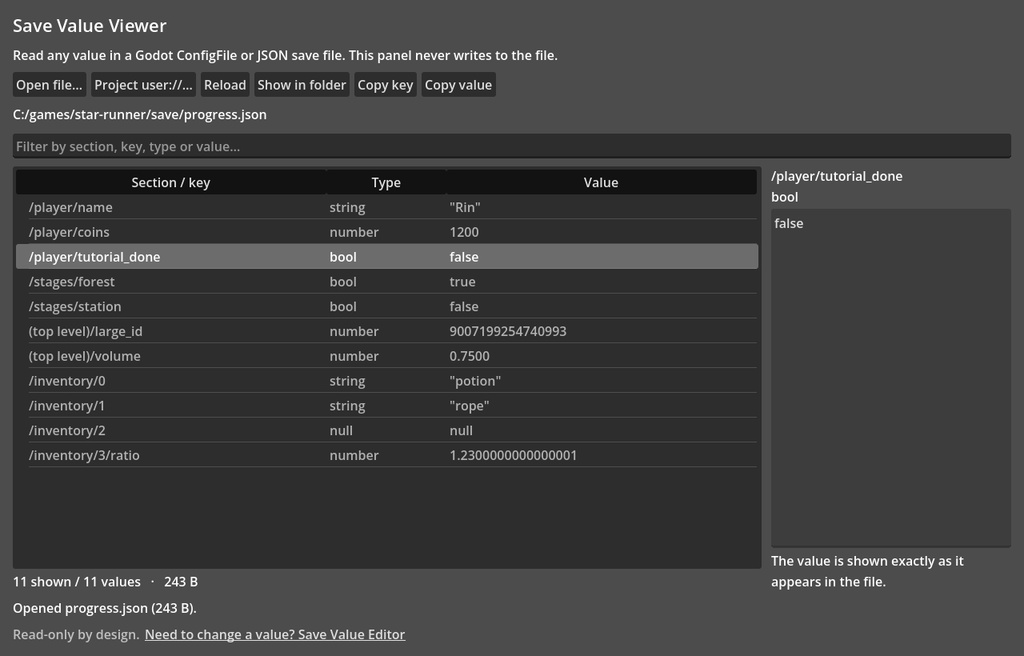Reload the current save file

[225, 85]
